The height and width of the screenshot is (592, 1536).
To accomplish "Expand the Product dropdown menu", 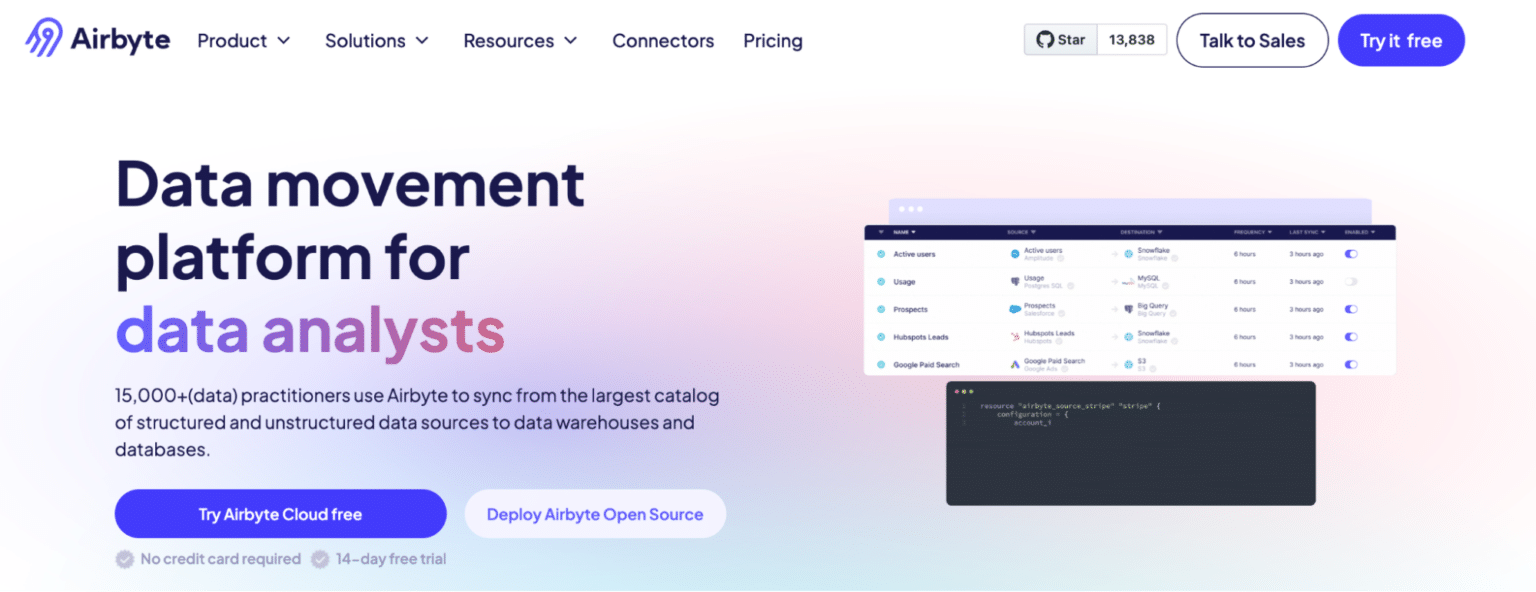I will coord(244,41).
